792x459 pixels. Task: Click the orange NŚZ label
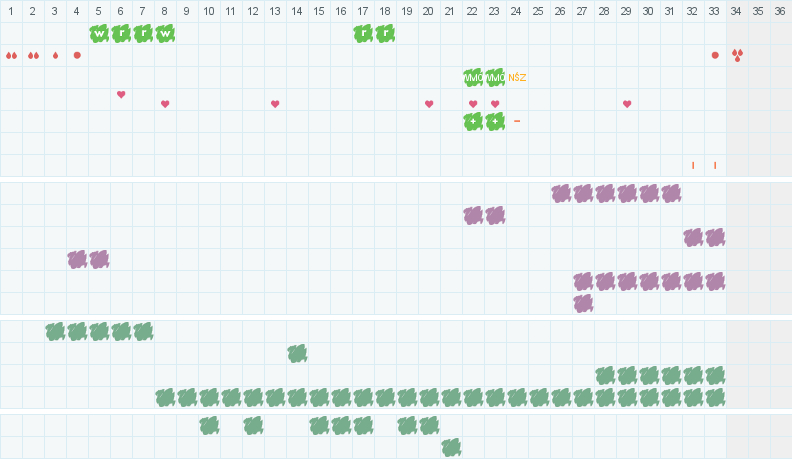coord(517,77)
